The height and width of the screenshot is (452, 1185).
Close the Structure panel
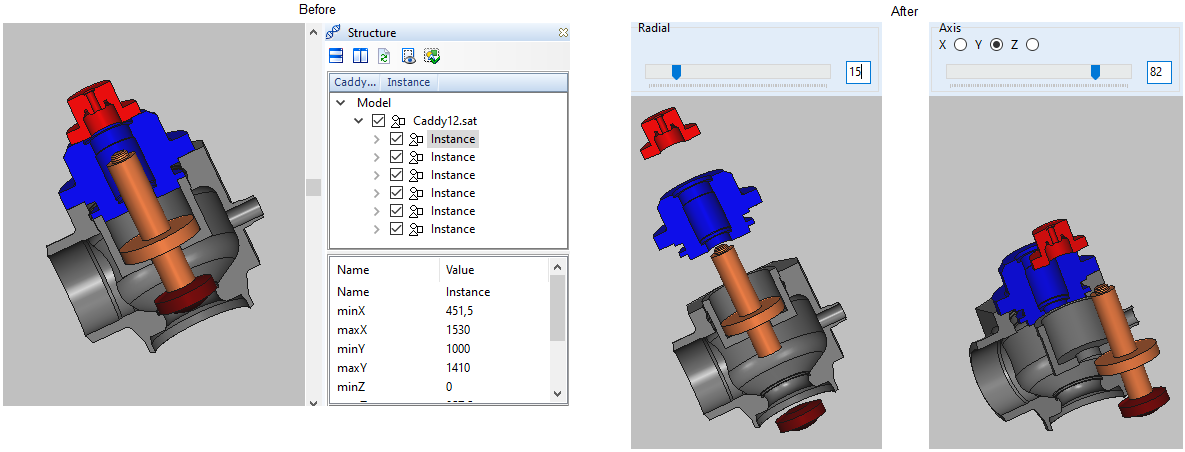[563, 33]
